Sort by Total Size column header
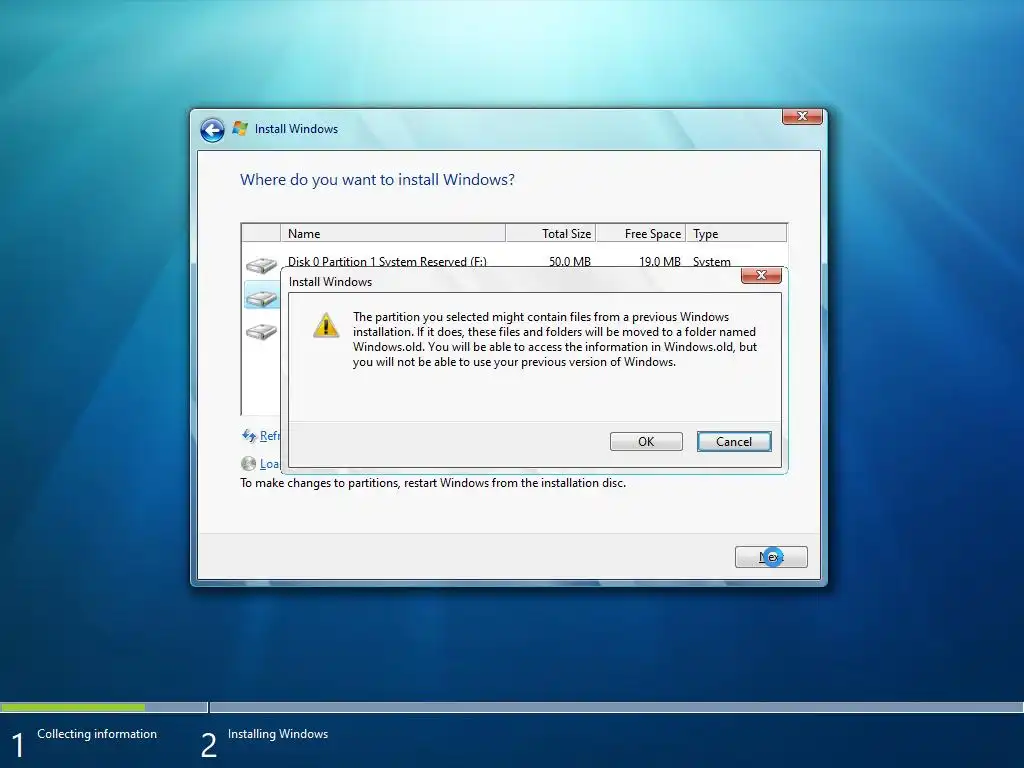Viewport: 1024px width, 768px height. point(551,233)
